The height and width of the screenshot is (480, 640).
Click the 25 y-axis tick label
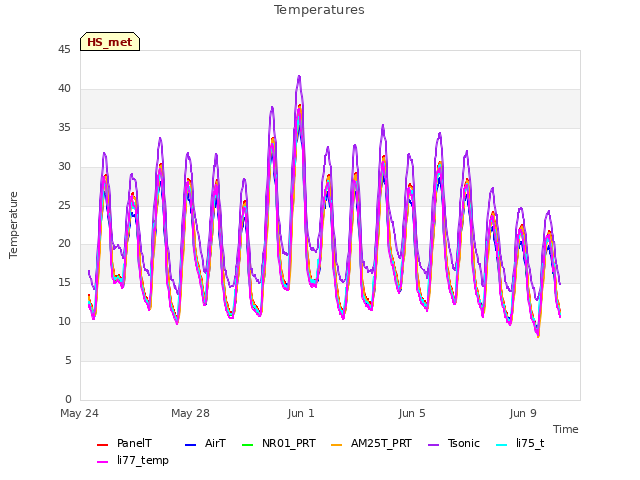(64, 205)
